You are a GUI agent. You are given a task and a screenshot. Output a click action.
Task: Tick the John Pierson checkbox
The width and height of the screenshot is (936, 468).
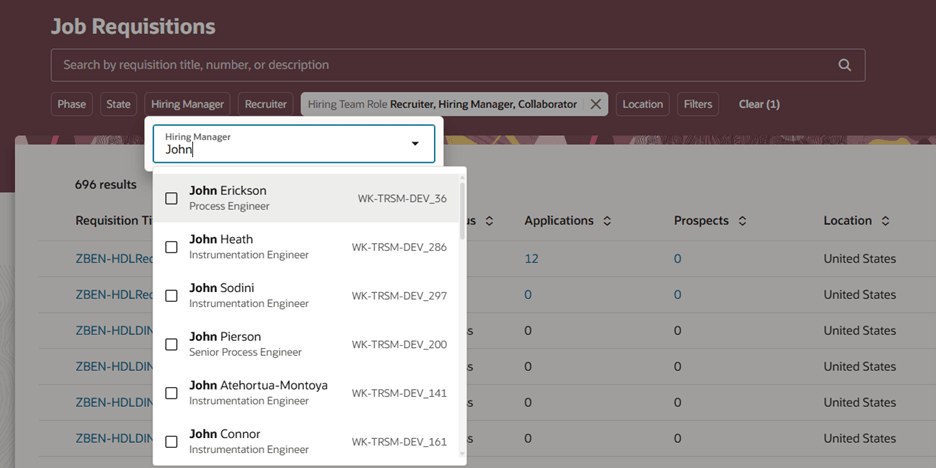171,344
